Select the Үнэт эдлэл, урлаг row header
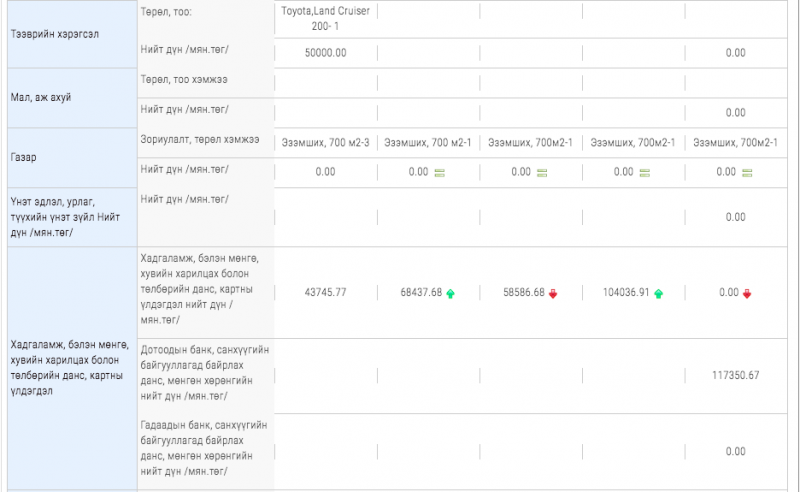The width and height of the screenshot is (800, 492). 69,216
